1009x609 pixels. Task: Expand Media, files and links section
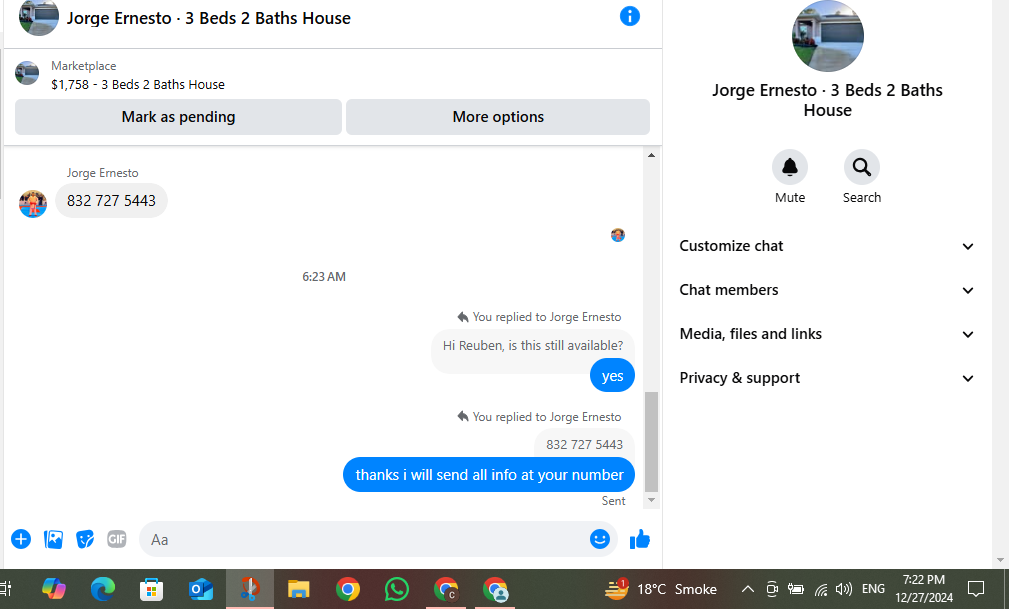[x=827, y=333]
